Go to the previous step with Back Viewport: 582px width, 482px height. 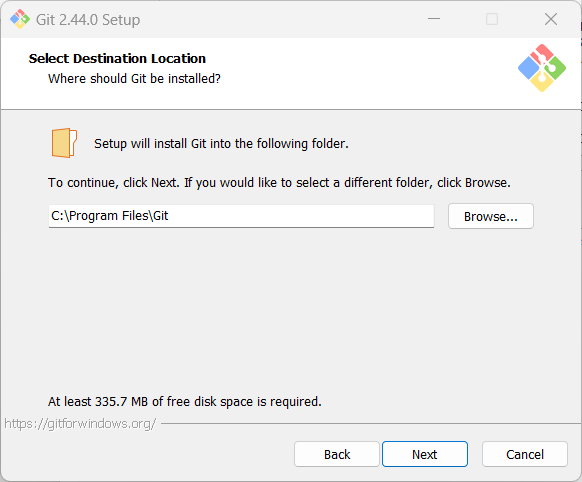tap(337, 454)
